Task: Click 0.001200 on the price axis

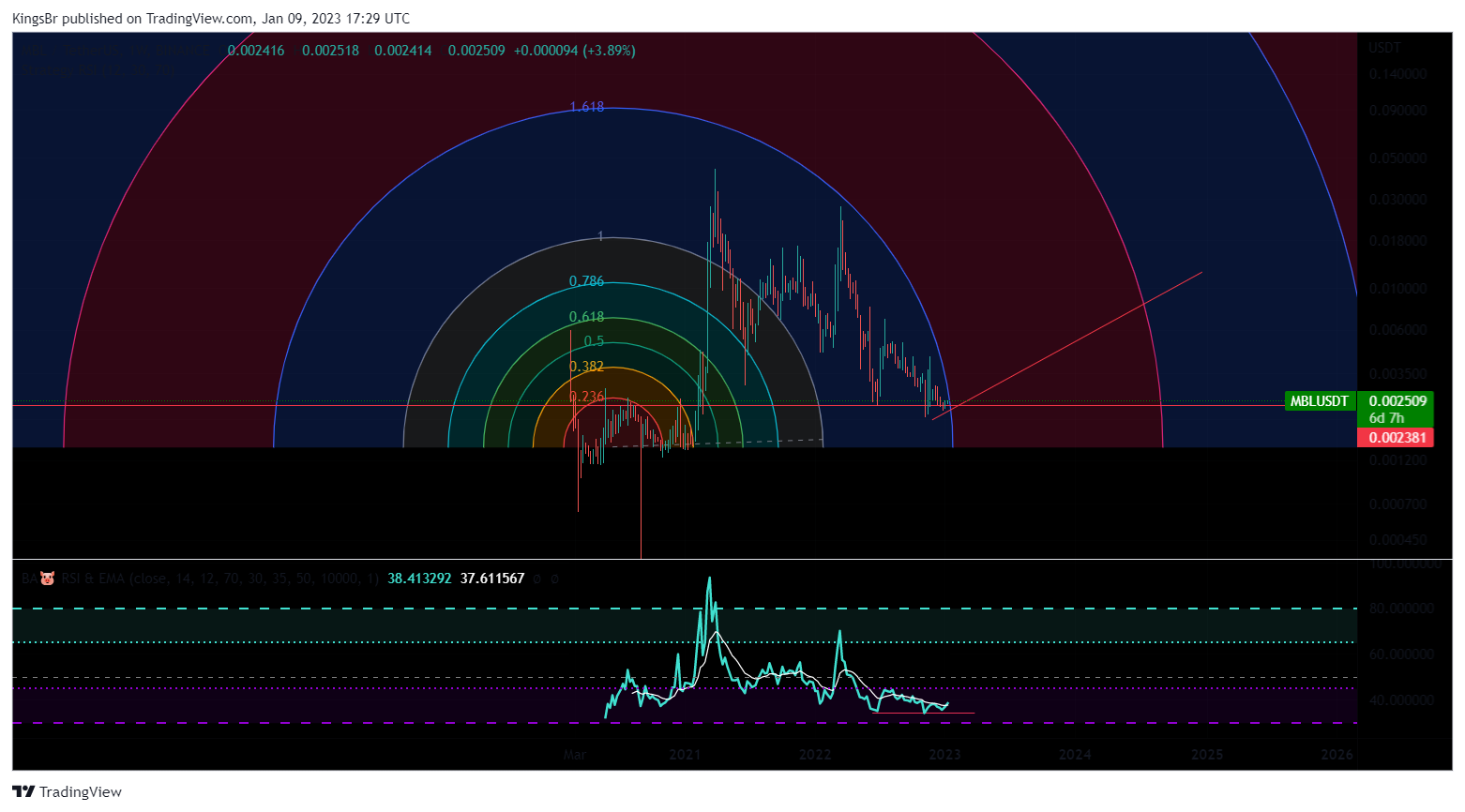Action: tap(1398, 460)
